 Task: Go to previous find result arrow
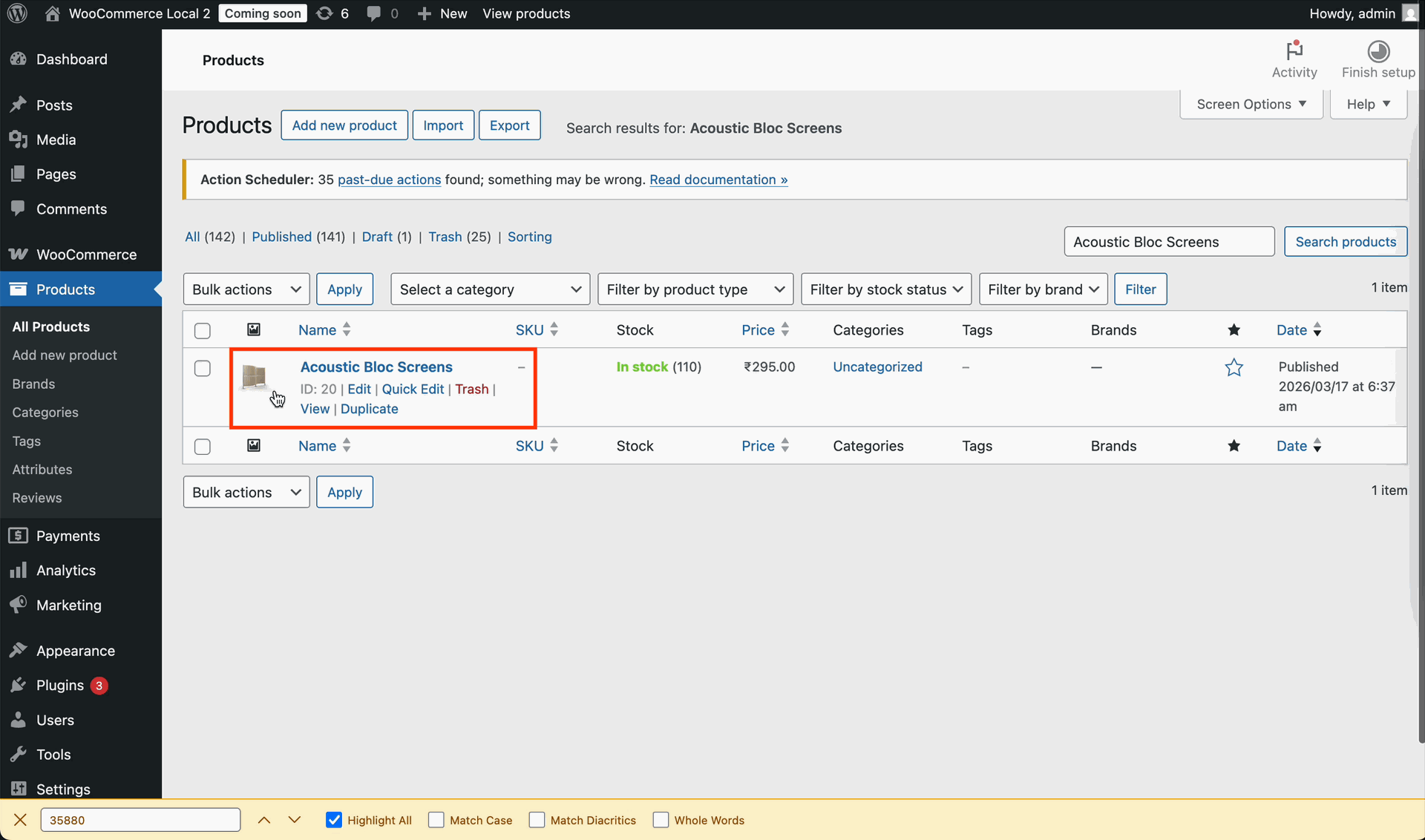coord(264,820)
